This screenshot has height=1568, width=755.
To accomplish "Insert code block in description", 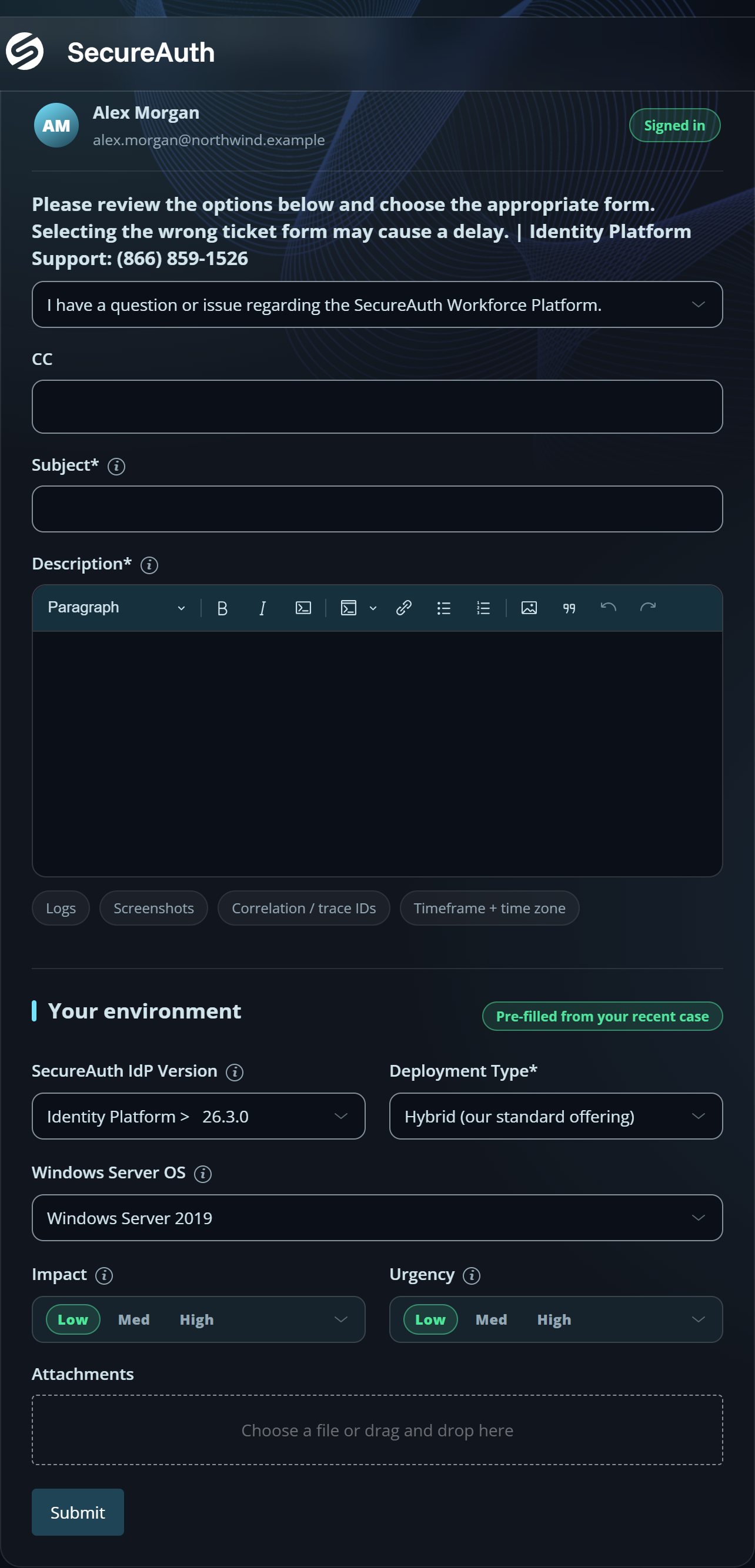I will click(348, 608).
